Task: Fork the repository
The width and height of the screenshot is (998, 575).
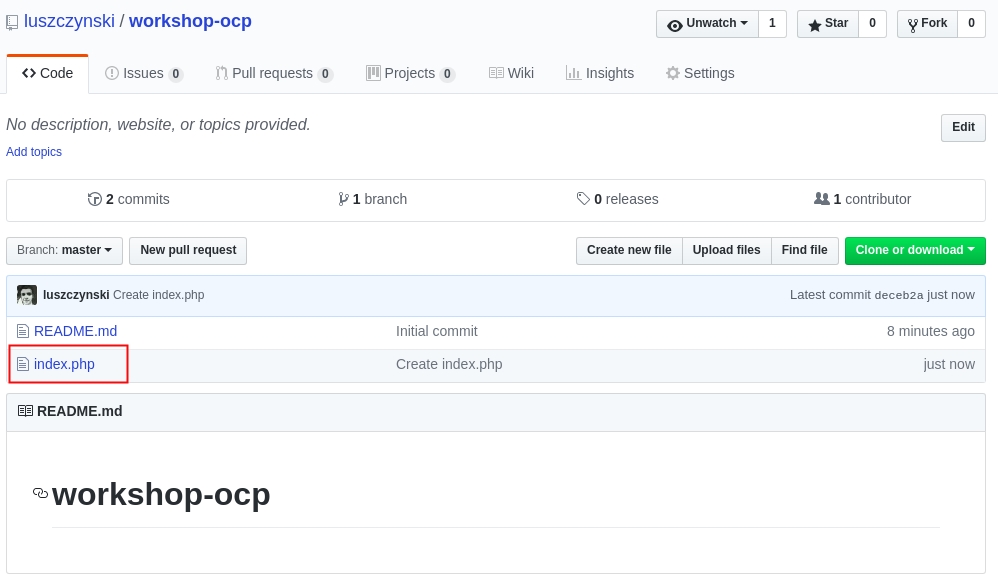Action: 927,24
